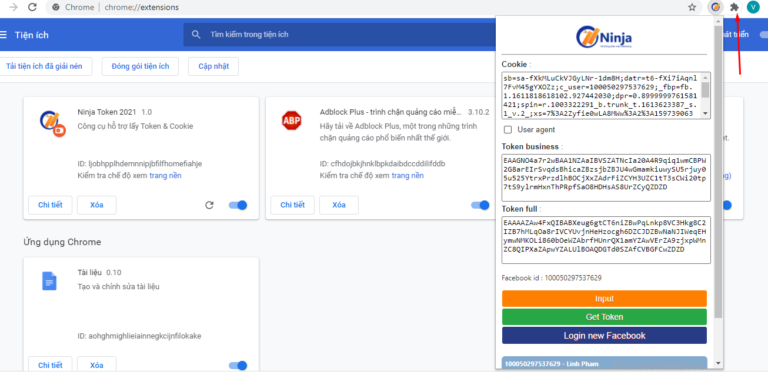Select the 100050297537629 - Linh Pham account row

click(604, 364)
